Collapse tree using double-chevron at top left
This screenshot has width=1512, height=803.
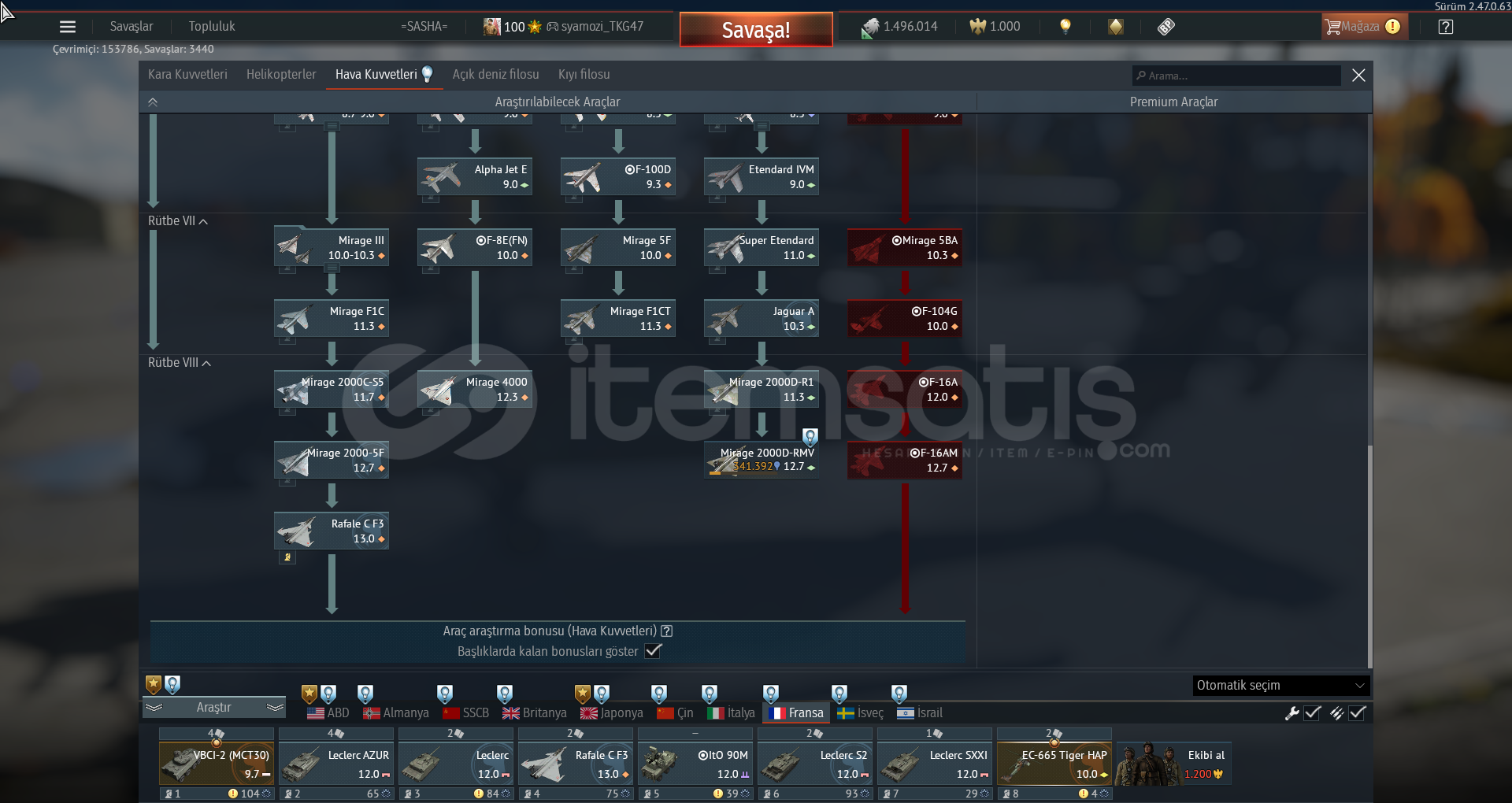pos(153,102)
